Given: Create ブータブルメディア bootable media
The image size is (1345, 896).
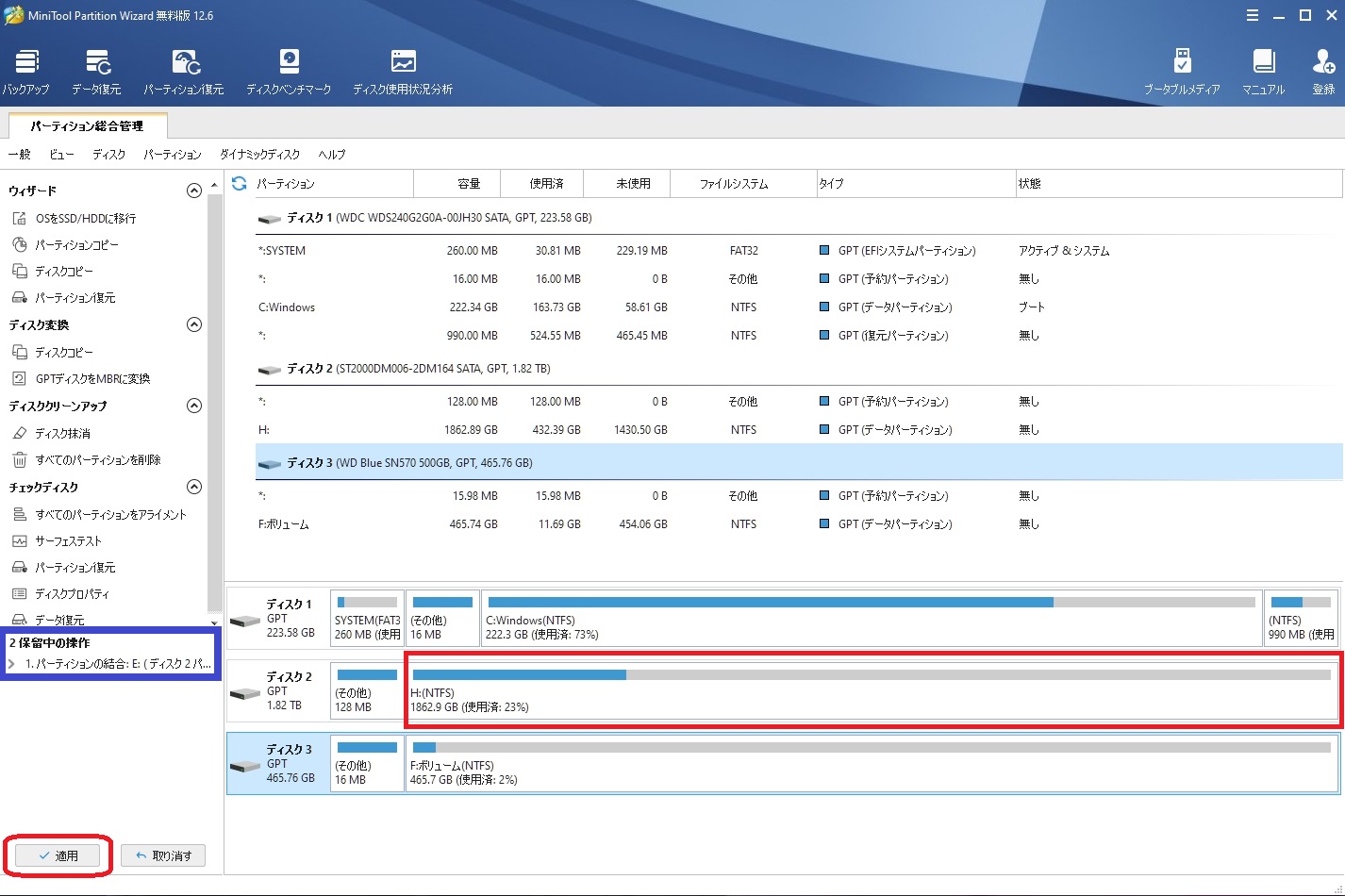Looking at the screenshot, I should coord(1182,73).
